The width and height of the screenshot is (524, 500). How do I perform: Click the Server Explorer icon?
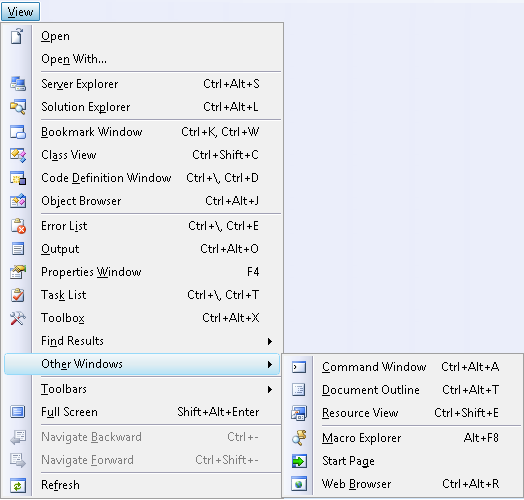(x=18, y=84)
